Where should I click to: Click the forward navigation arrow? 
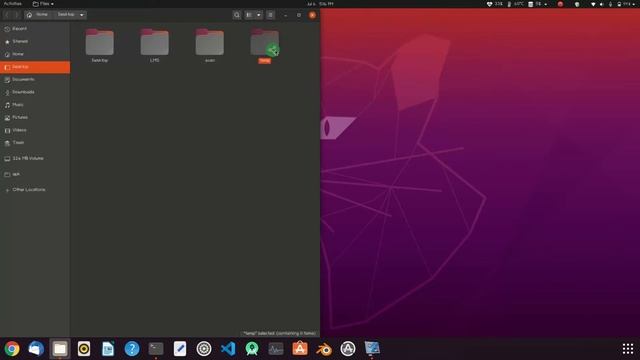16,15
